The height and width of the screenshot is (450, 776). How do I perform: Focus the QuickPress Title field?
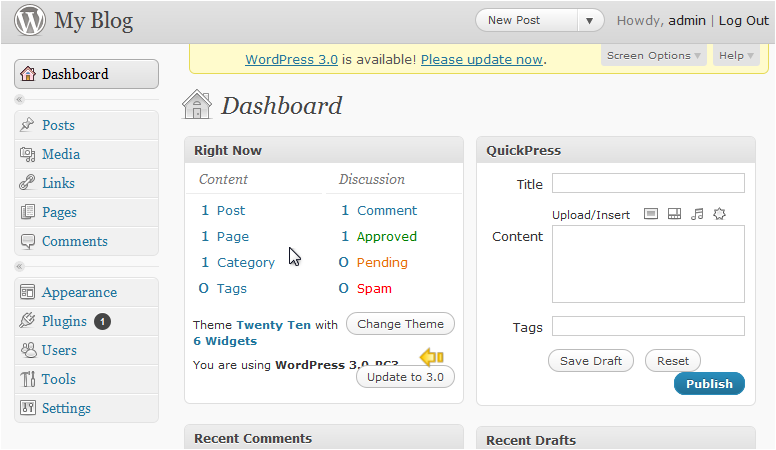click(648, 183)
